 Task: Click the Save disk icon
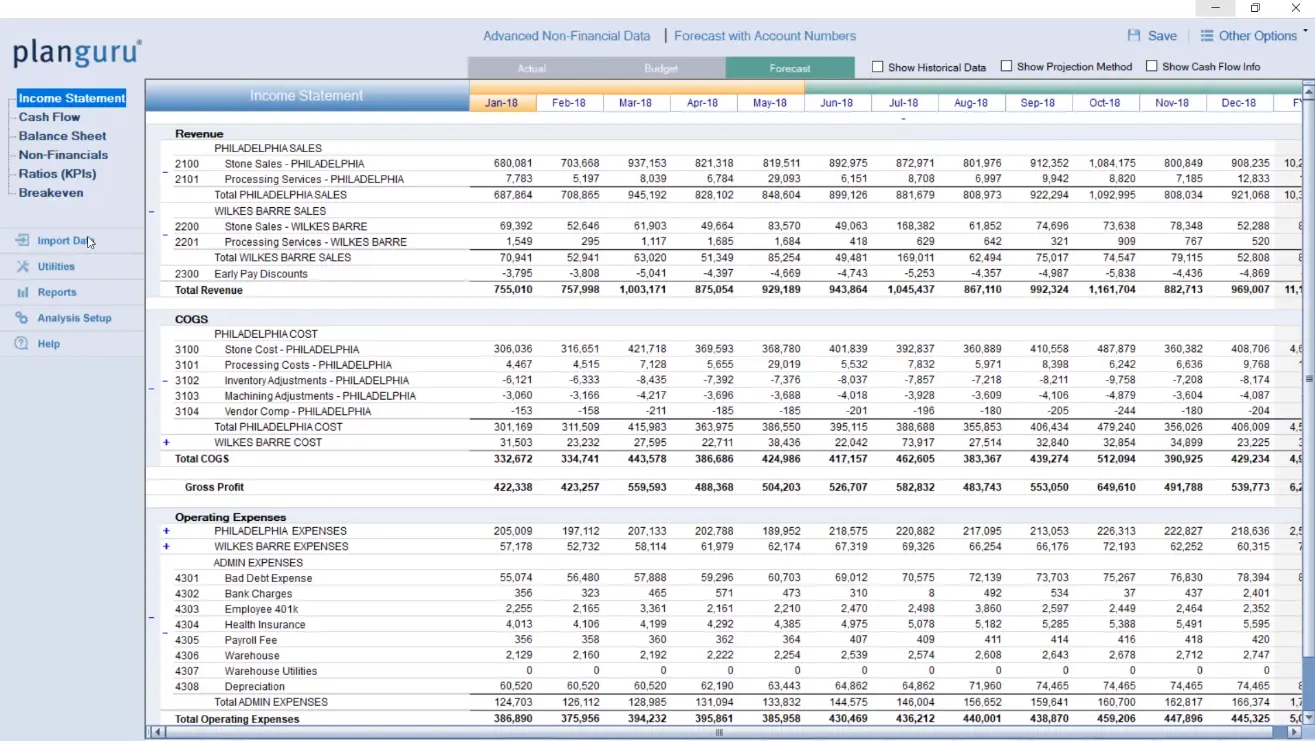[x=1134, y=35]
